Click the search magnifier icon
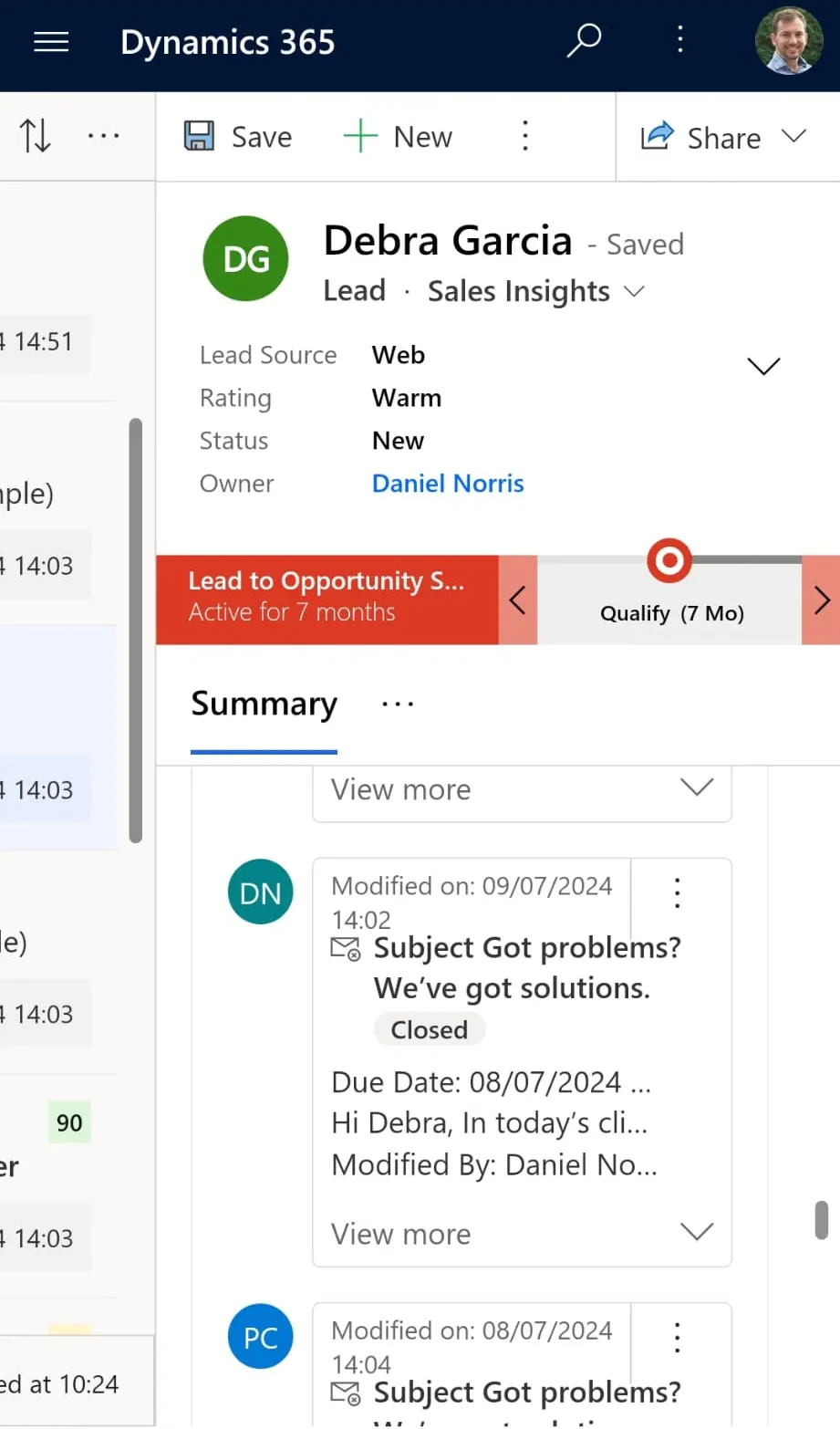This screenshot has height=1429, width=840. [x=584, y=41]
